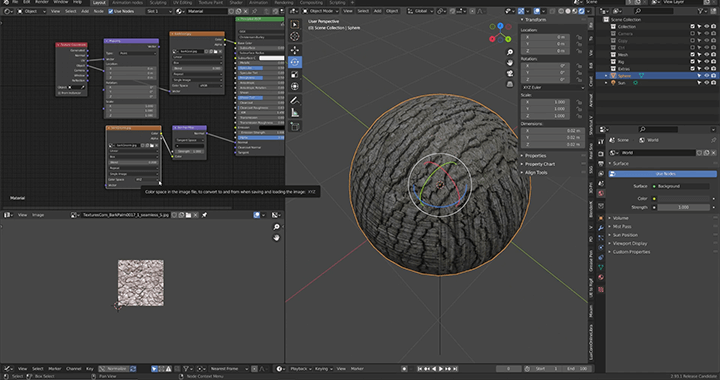Expand the Mist Pass section
This screenshot has height=380, width=720.
pos(622,226)
